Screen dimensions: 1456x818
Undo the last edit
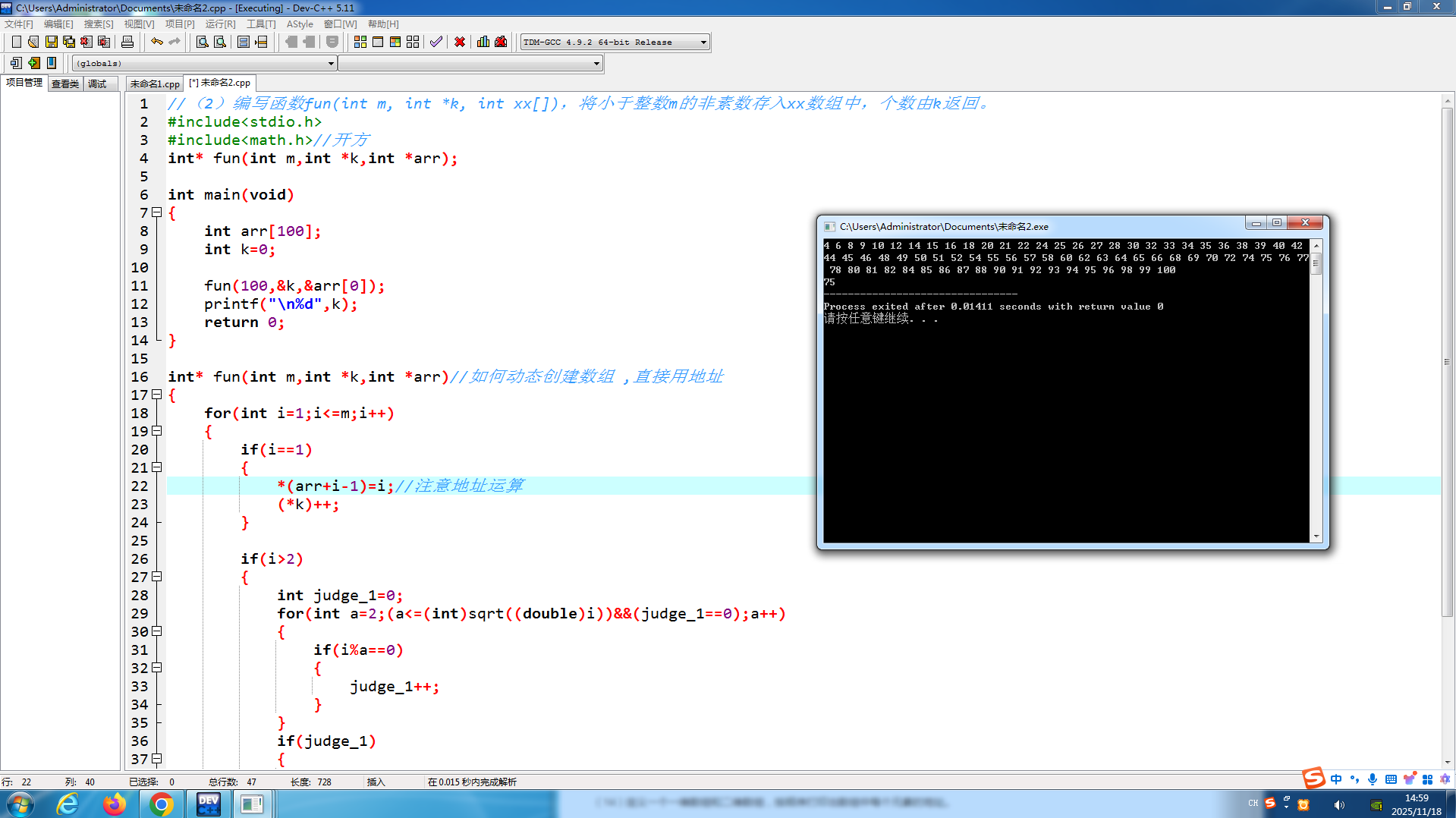click(157, 42)
